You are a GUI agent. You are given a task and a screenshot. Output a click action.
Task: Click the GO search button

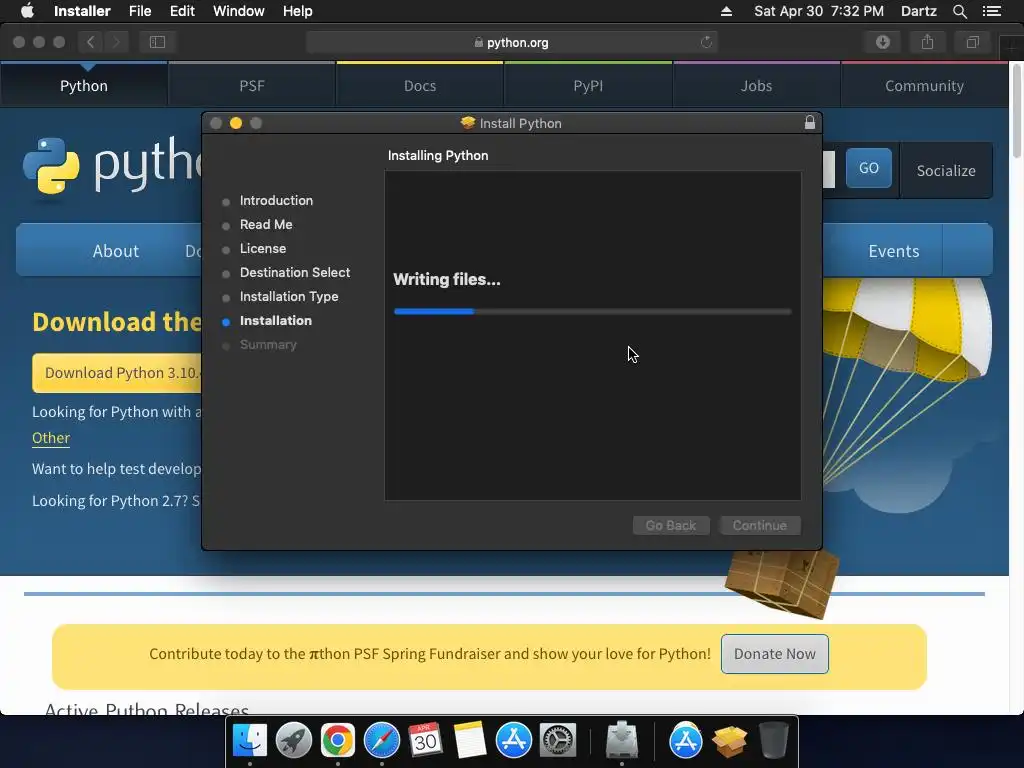click(x=869, y=168)
